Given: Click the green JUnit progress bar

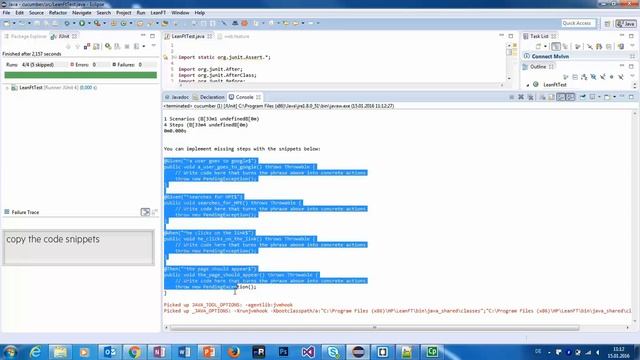Looking at the screenshot, I should [80, 75].
